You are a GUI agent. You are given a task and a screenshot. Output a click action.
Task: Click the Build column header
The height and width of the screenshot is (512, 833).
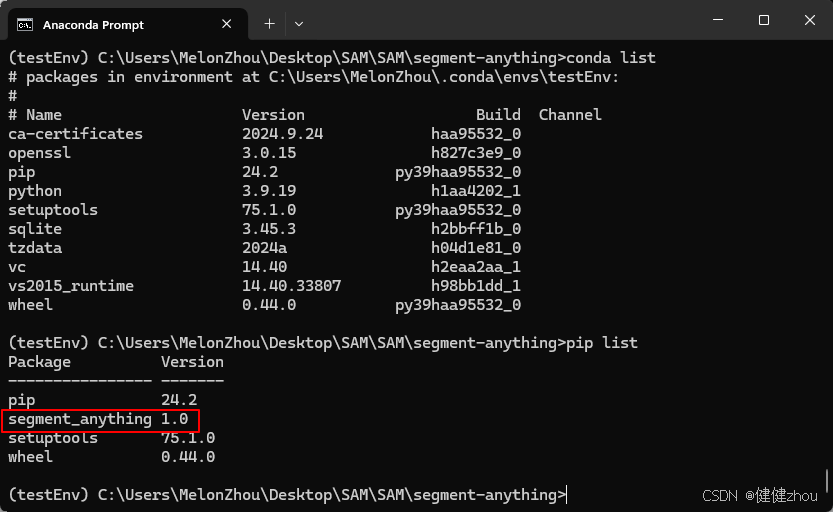coord(498,115)
